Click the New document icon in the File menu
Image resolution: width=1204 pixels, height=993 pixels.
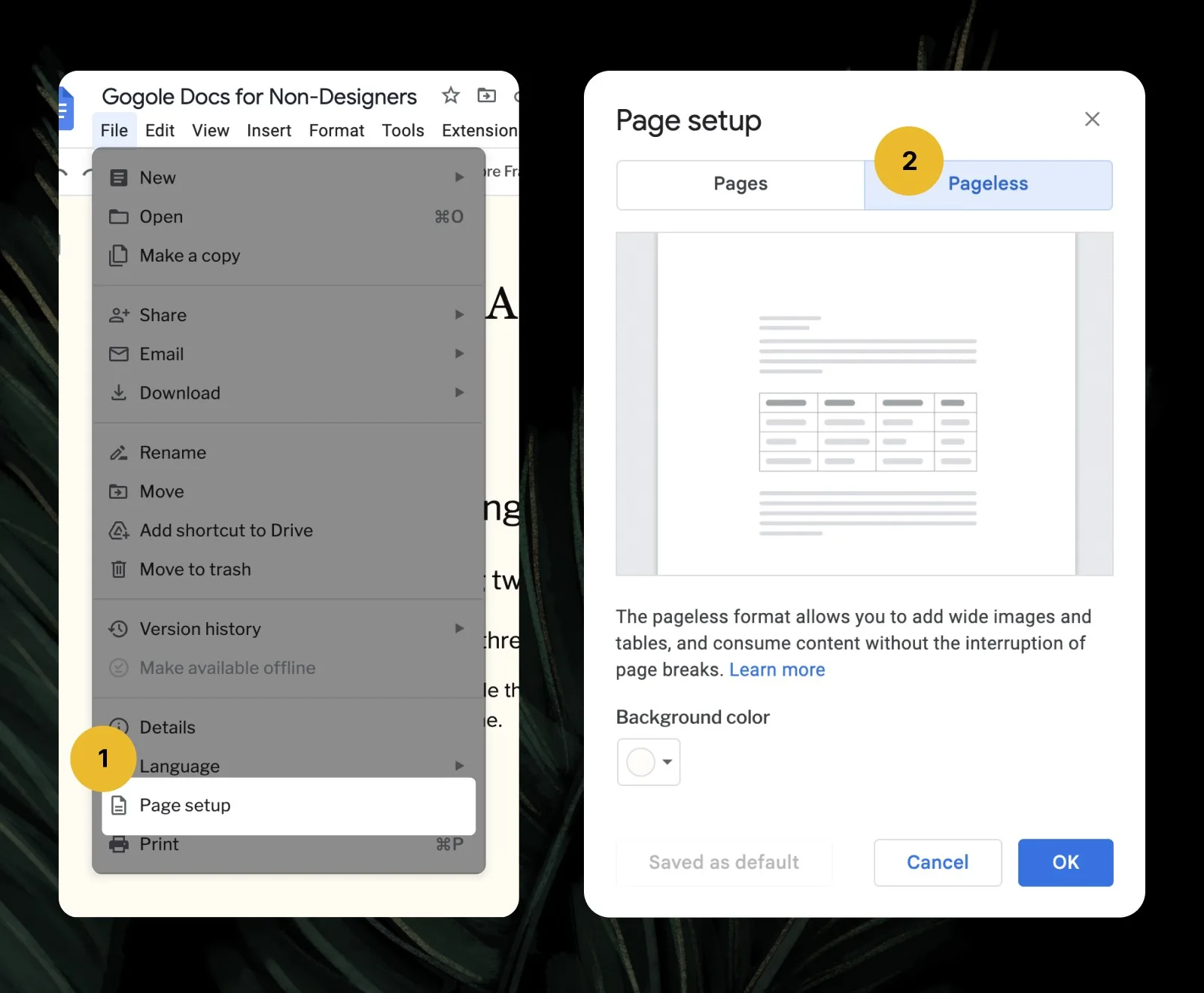pyautogui.click(x=119, y=178)
